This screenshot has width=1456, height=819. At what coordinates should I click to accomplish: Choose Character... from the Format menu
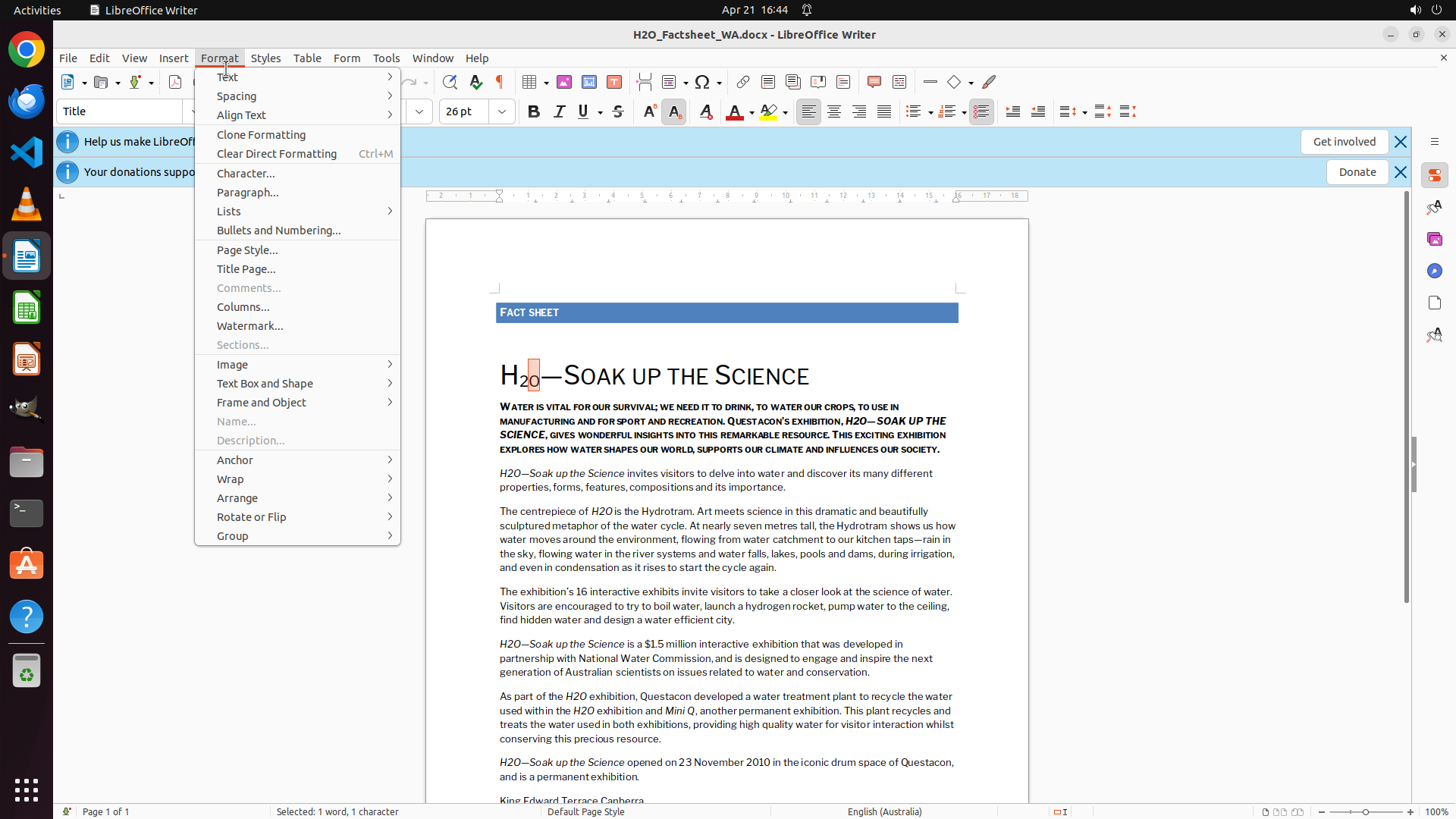tap(246, 173)
